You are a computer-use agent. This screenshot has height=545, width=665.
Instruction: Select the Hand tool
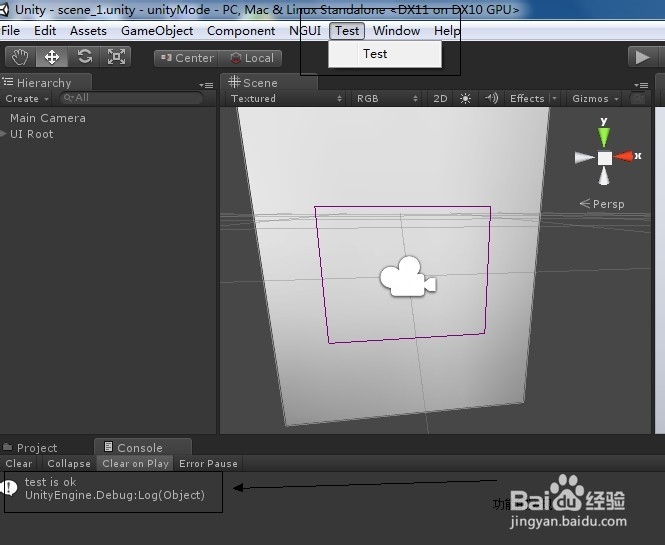pos(20,57)
